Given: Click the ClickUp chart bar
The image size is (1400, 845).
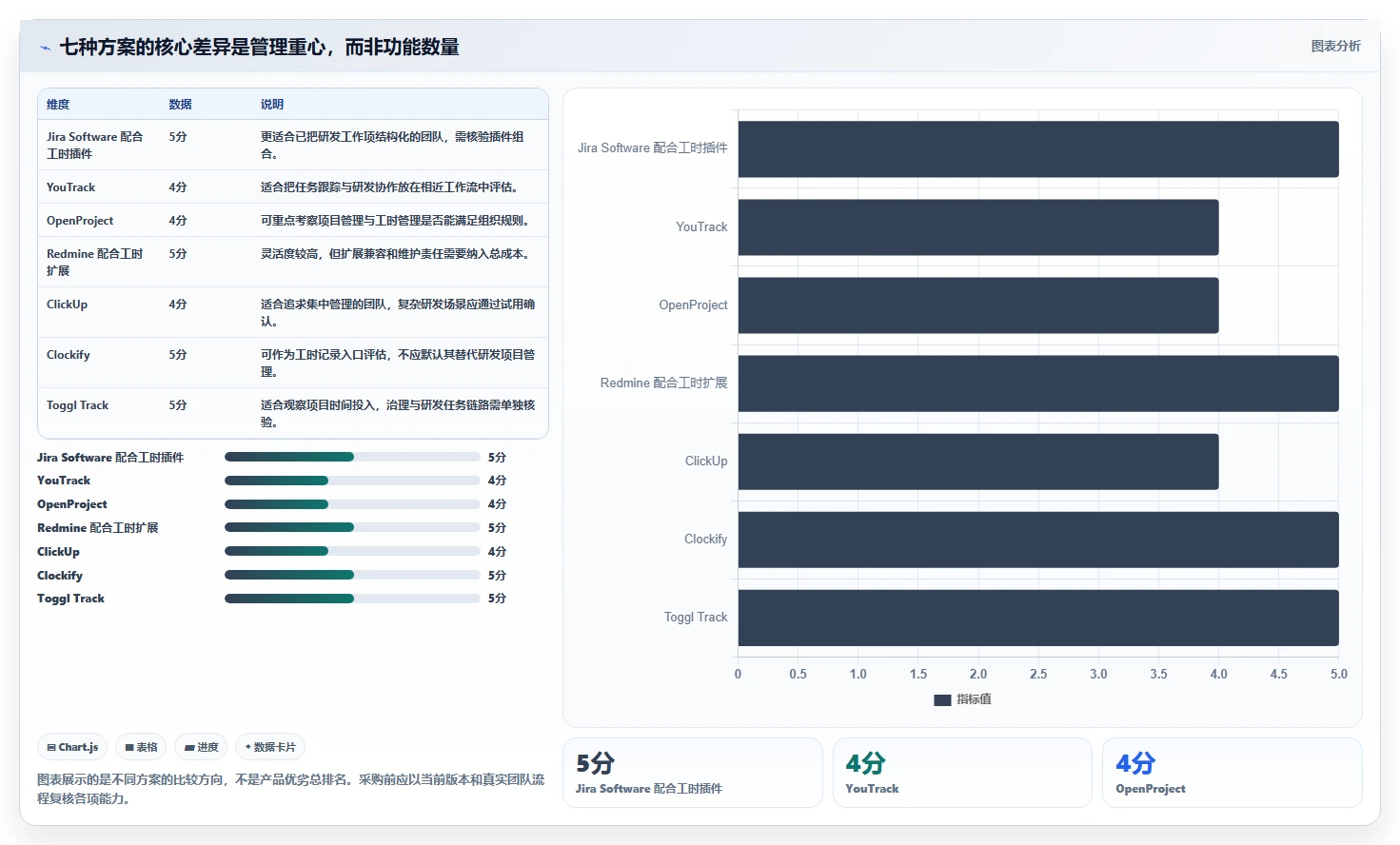Looking at the screenshot, I should pos(978,462).
